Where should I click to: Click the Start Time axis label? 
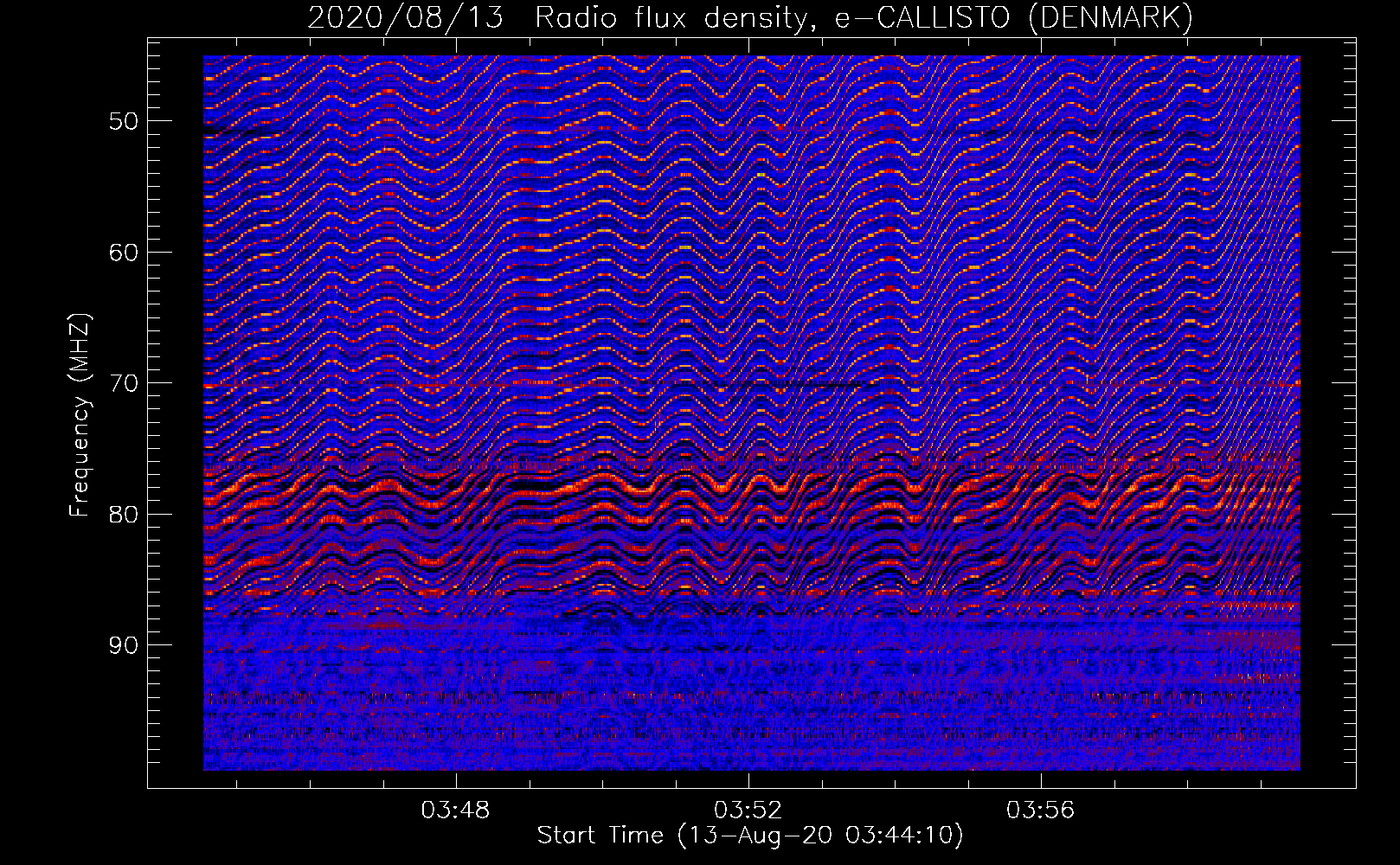point(750,836)
